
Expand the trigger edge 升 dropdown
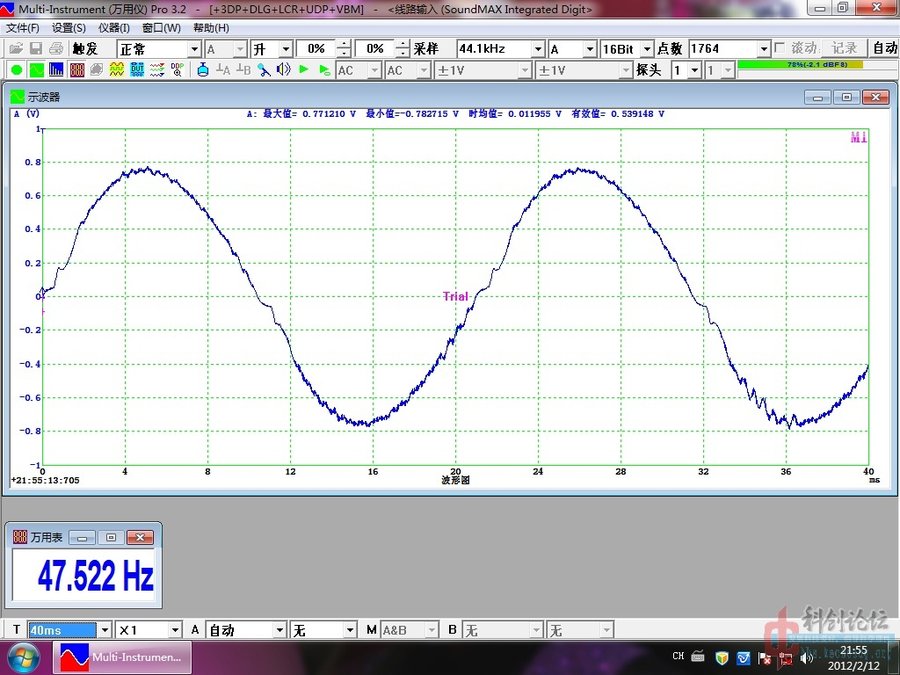(x=286, y=49)
